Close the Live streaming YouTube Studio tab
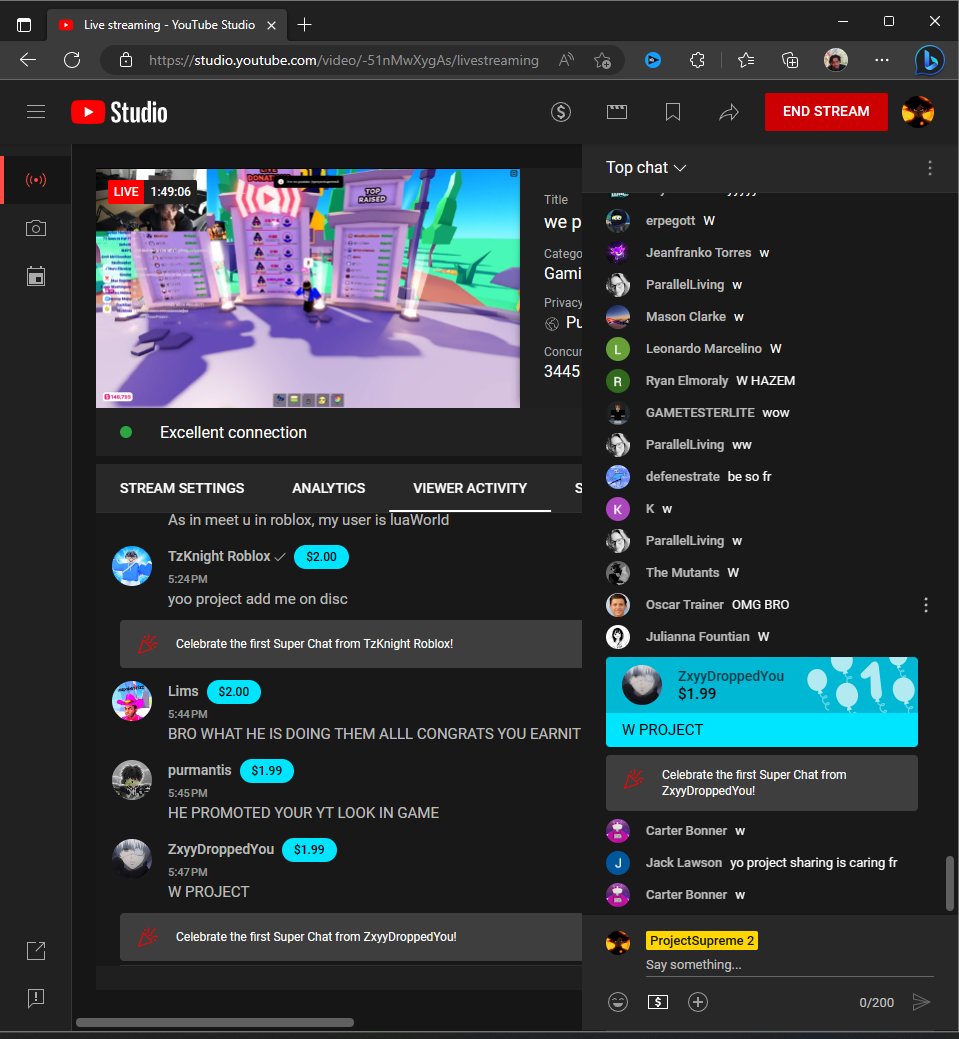Viewport: 959px width, 1039px height. coord(271,25)
